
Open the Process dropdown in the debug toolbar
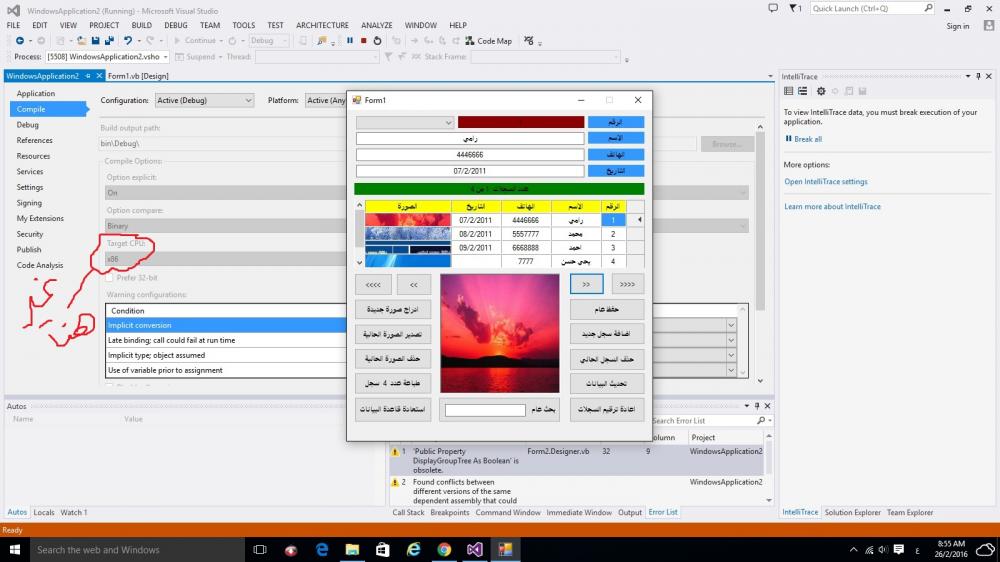(165, 57)
